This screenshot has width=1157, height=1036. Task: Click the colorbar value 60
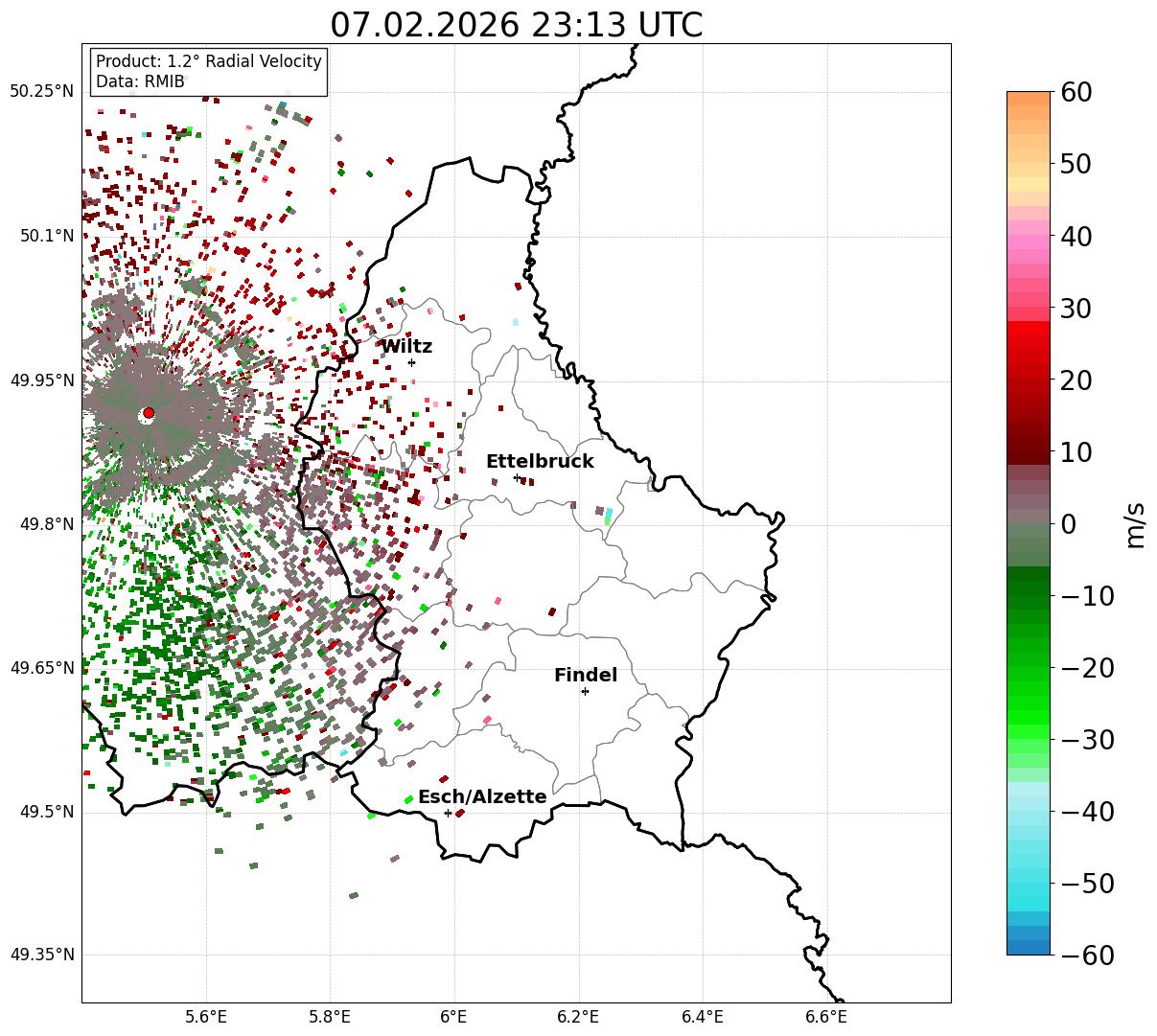pyautogui.click(x=1076, y=92)
